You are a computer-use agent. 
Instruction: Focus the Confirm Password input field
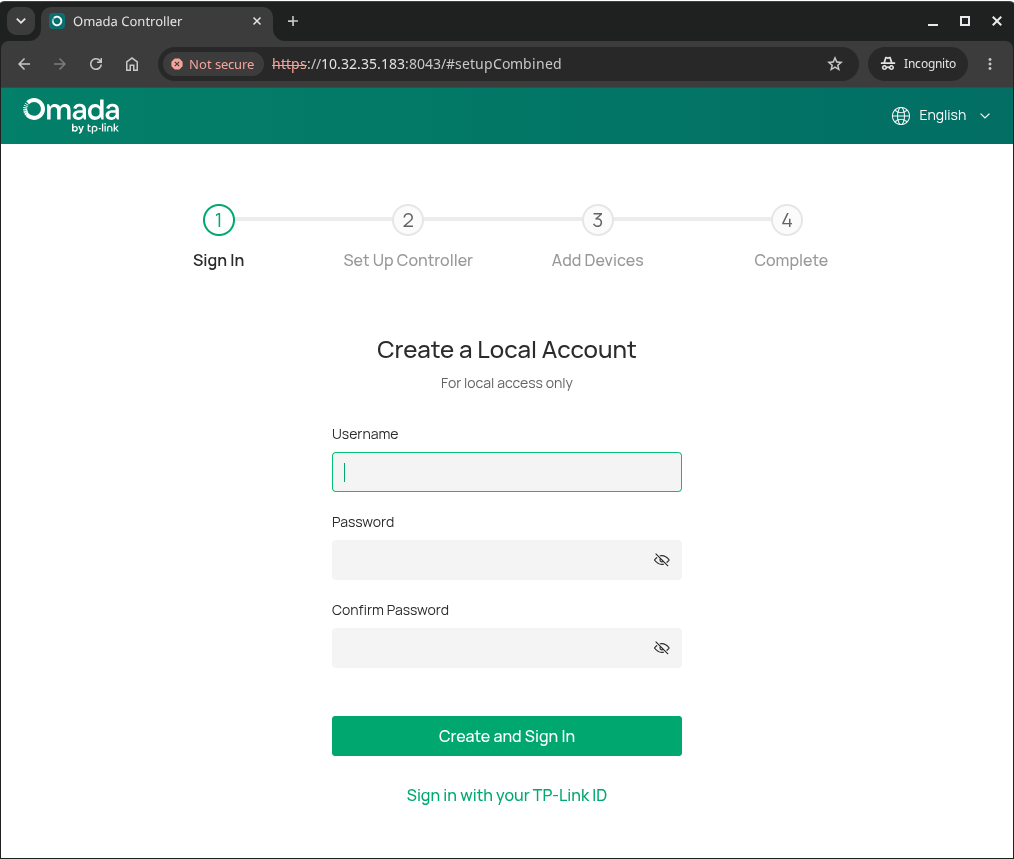coord(506,648)
